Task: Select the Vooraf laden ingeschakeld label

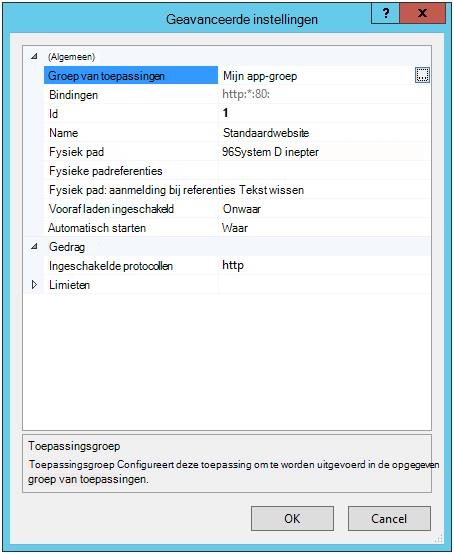Action: pos(111,209)
